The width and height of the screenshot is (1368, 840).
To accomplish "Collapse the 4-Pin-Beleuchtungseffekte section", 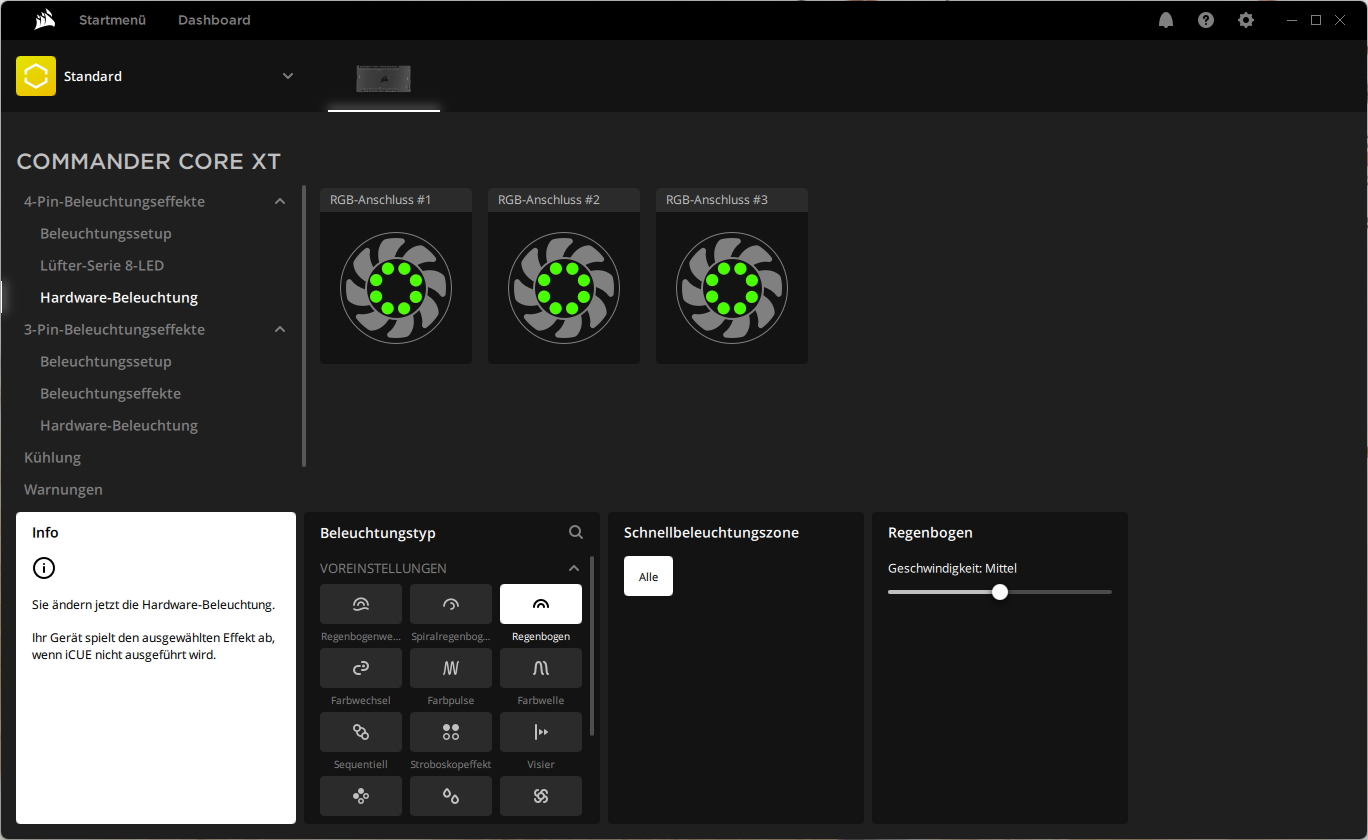I will tap(280, 202).
